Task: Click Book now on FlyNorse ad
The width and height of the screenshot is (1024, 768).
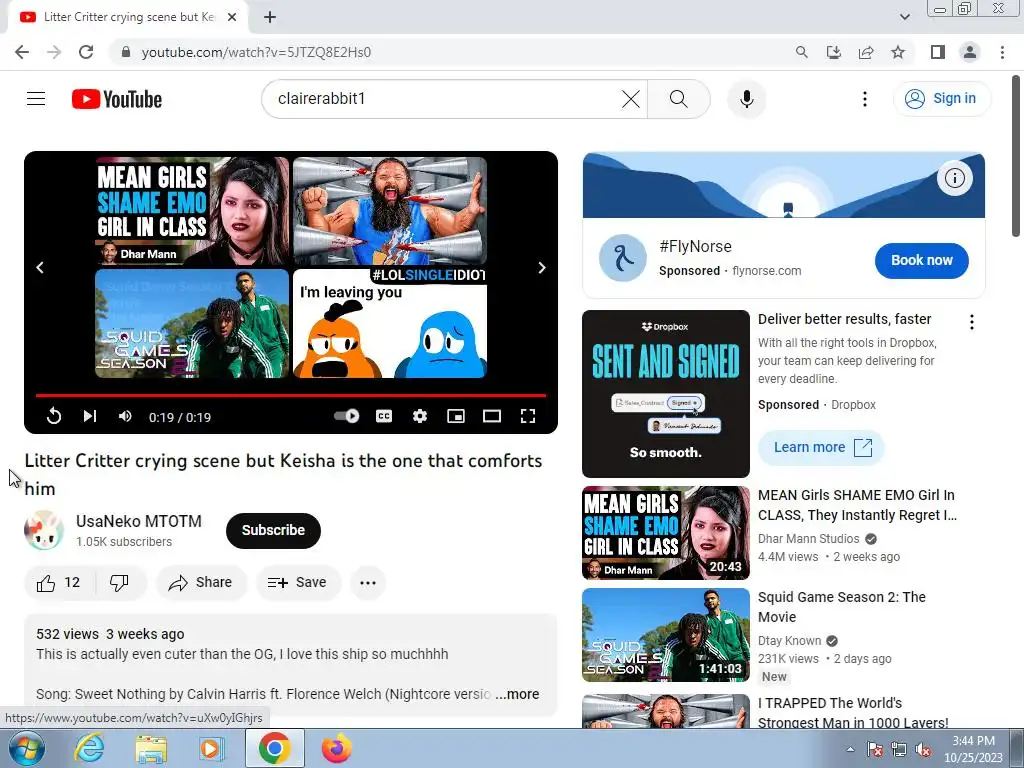Action: tap(921, 261)
